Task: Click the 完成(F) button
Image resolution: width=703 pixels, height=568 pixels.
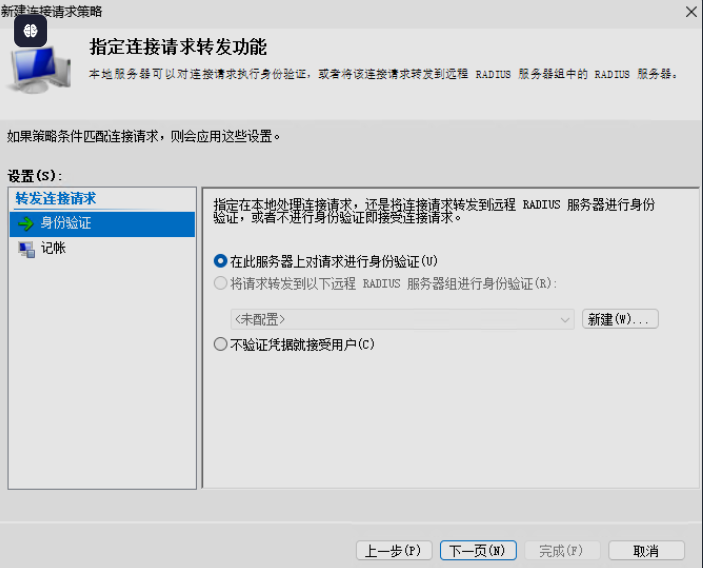Action: [x=562, y=550]
